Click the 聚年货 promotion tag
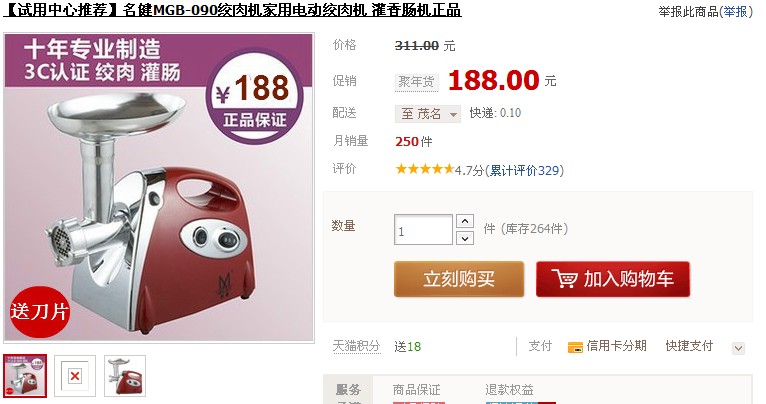This screenshot has width=766, height=404. tap(416, 82)
